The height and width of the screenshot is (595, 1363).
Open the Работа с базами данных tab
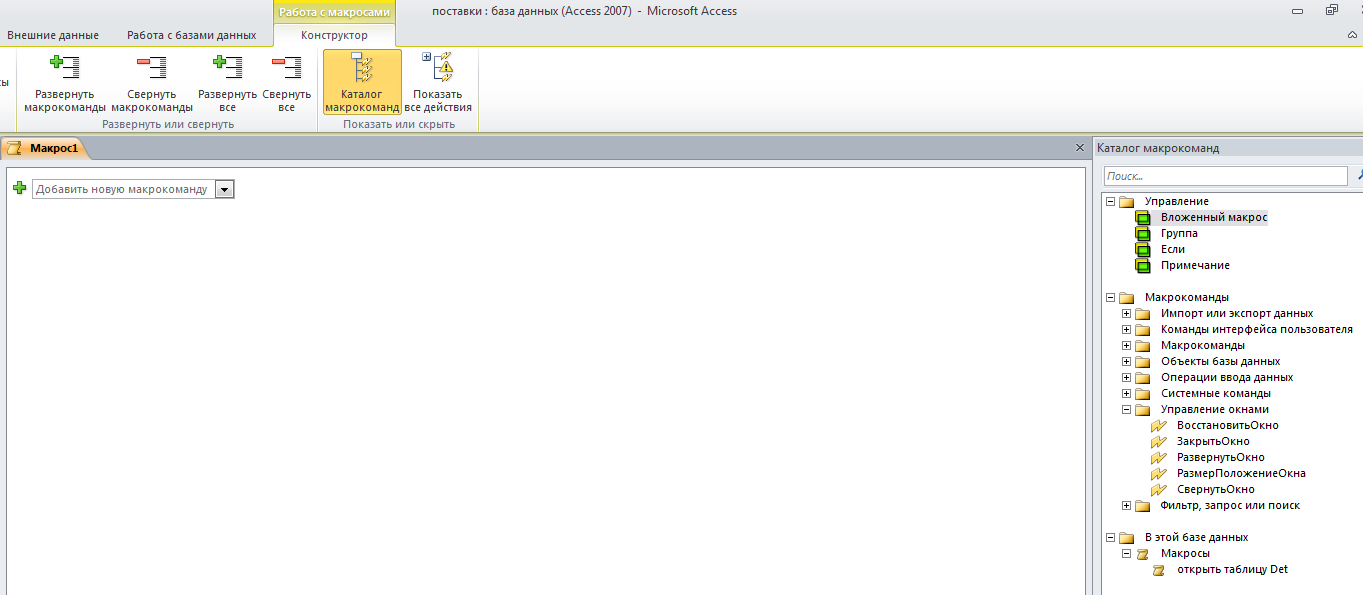pyautogui.click(x=191, y=35)
